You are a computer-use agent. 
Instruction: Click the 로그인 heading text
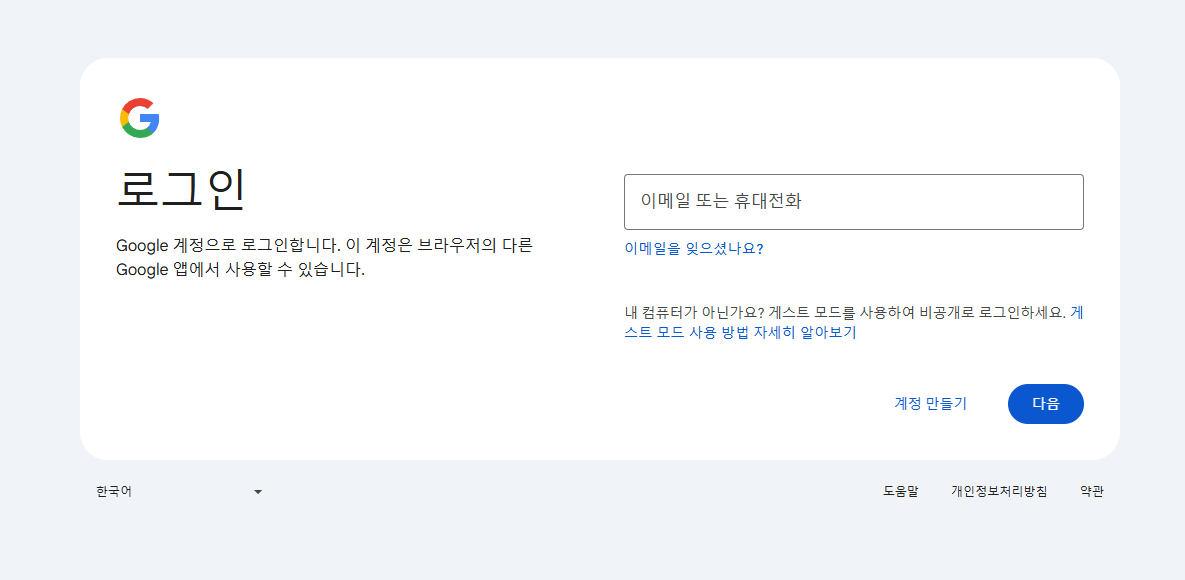click(181, 189)
